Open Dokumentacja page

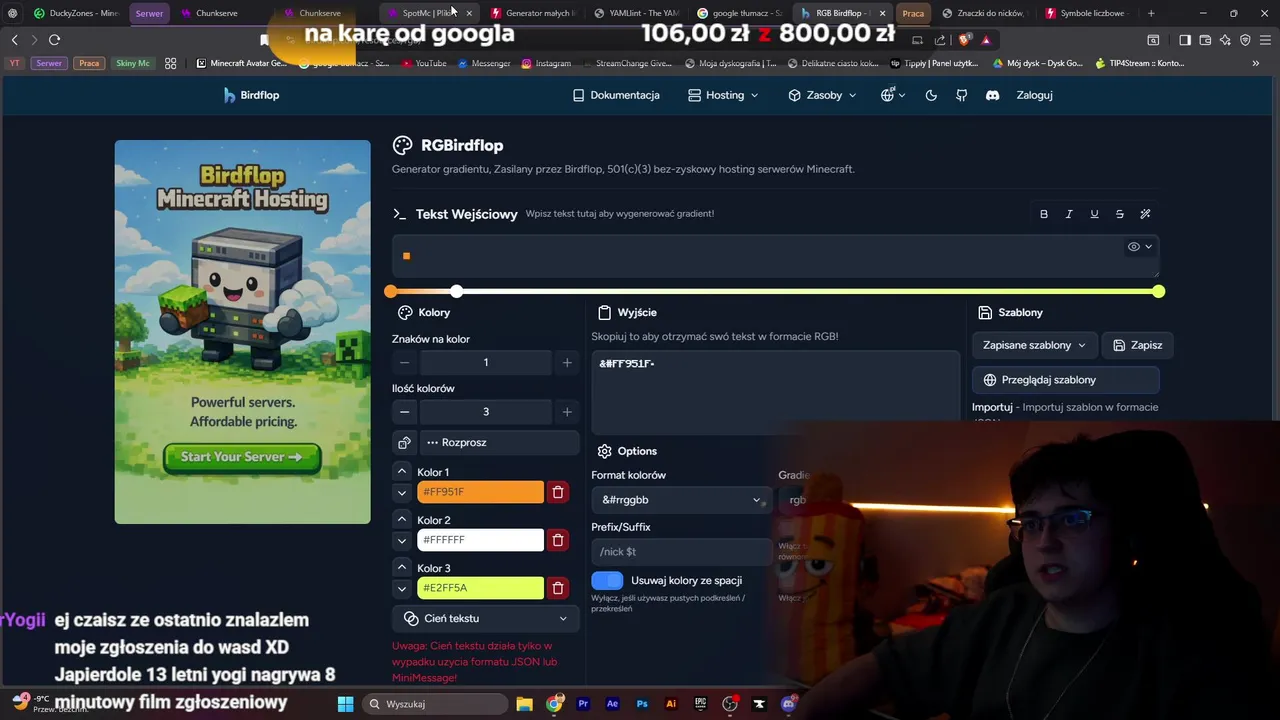(616, 95)
